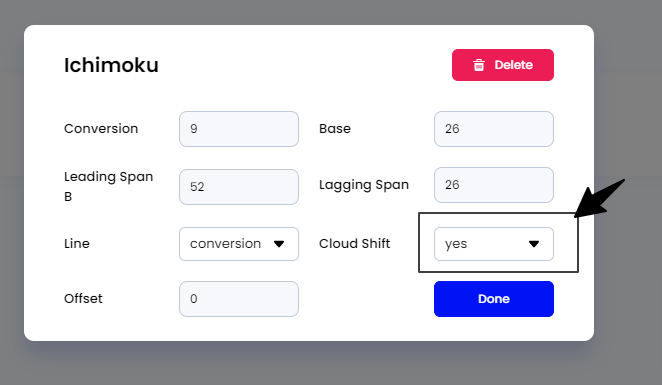The height and width of the screenshot is (385, 662).
Task: Click the Conversion label text
Action: tap(101, 128)
